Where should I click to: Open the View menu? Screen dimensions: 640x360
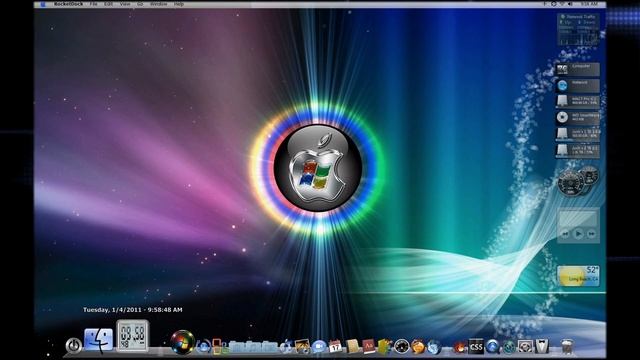(125, 4)
